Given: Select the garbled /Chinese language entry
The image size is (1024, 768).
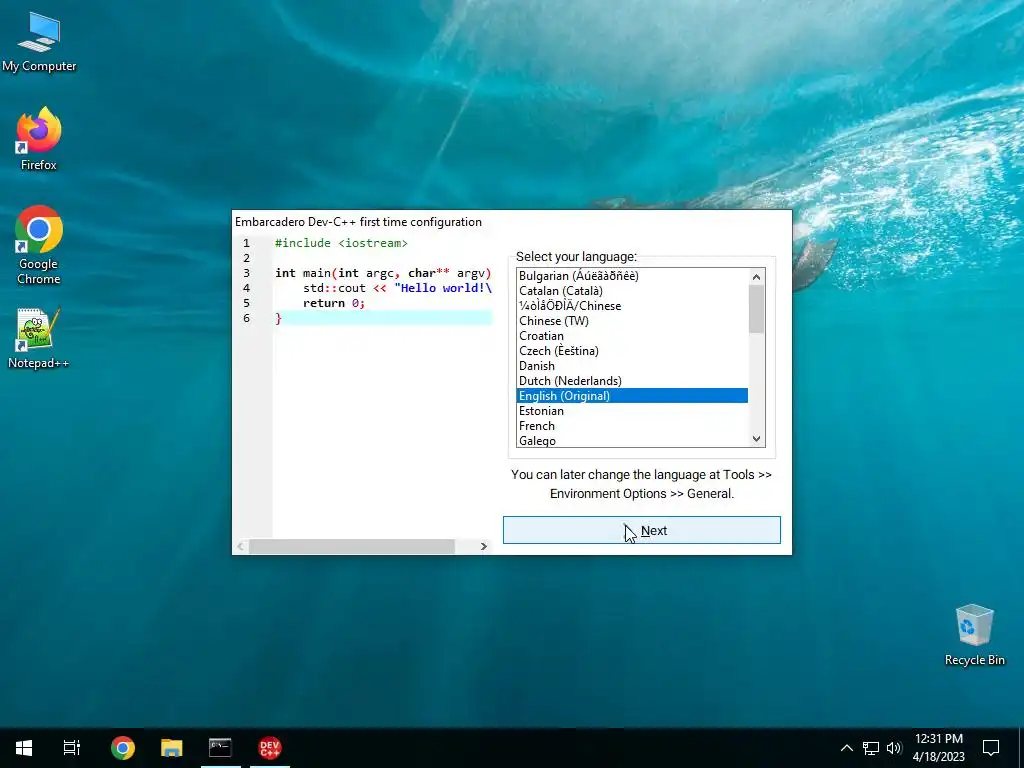Looking at the screenshot, I should click(x=632, y=306).
